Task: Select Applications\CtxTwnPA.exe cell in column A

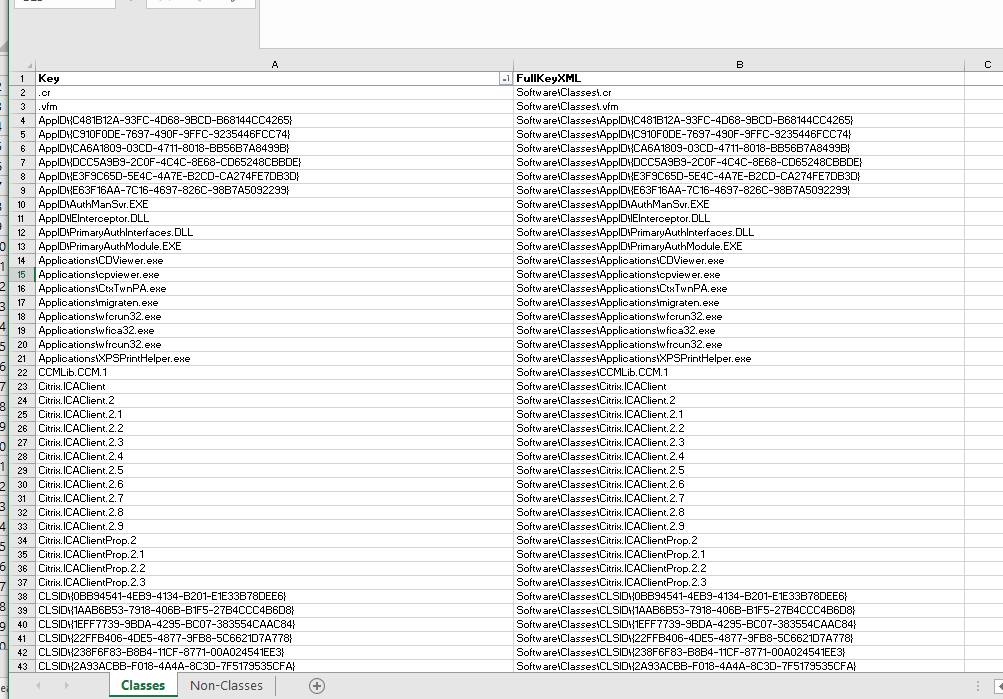Action: pyautogui.click(x=274, y=289)
